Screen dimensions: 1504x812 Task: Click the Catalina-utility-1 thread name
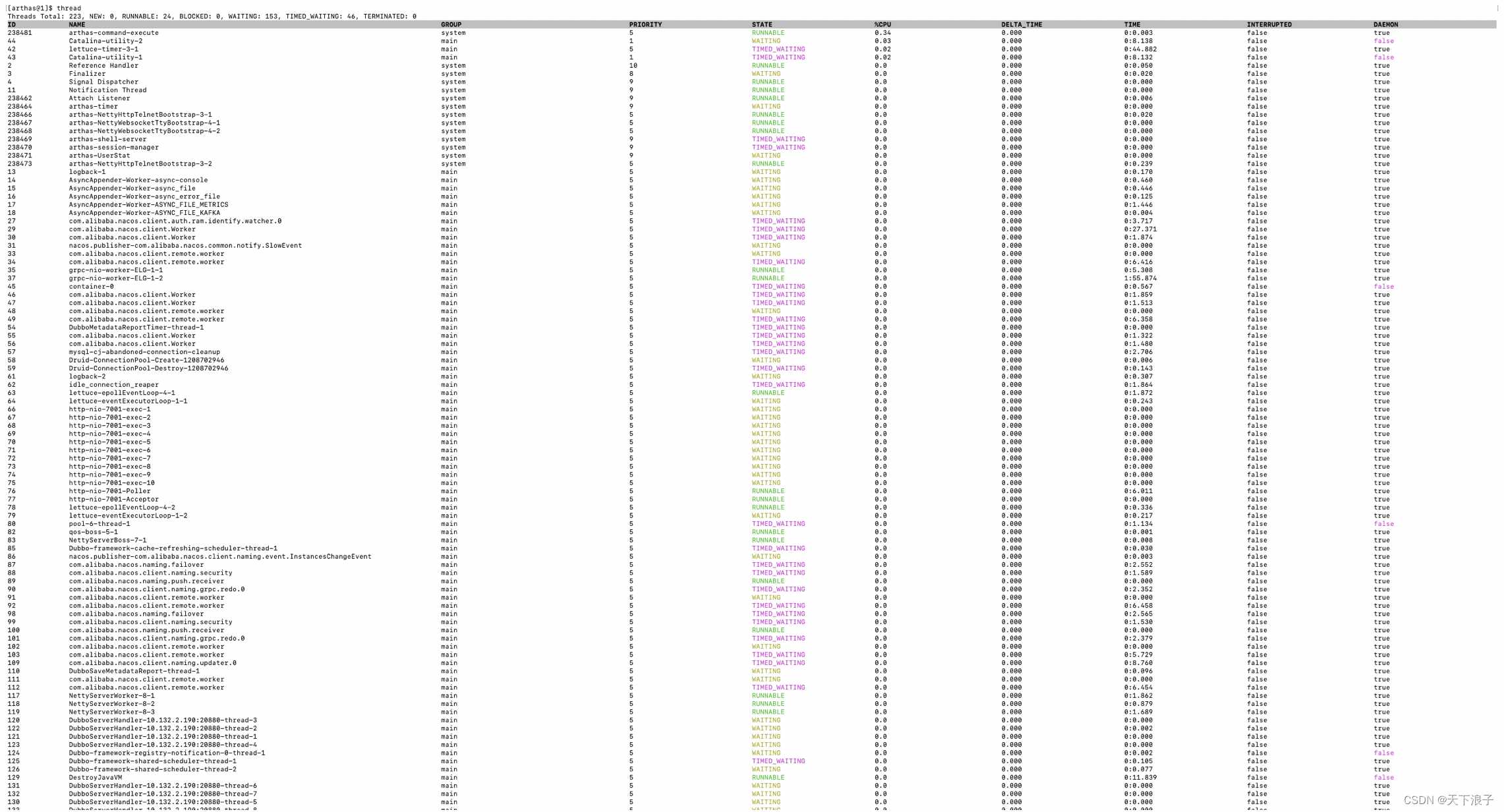pos(105,57)
